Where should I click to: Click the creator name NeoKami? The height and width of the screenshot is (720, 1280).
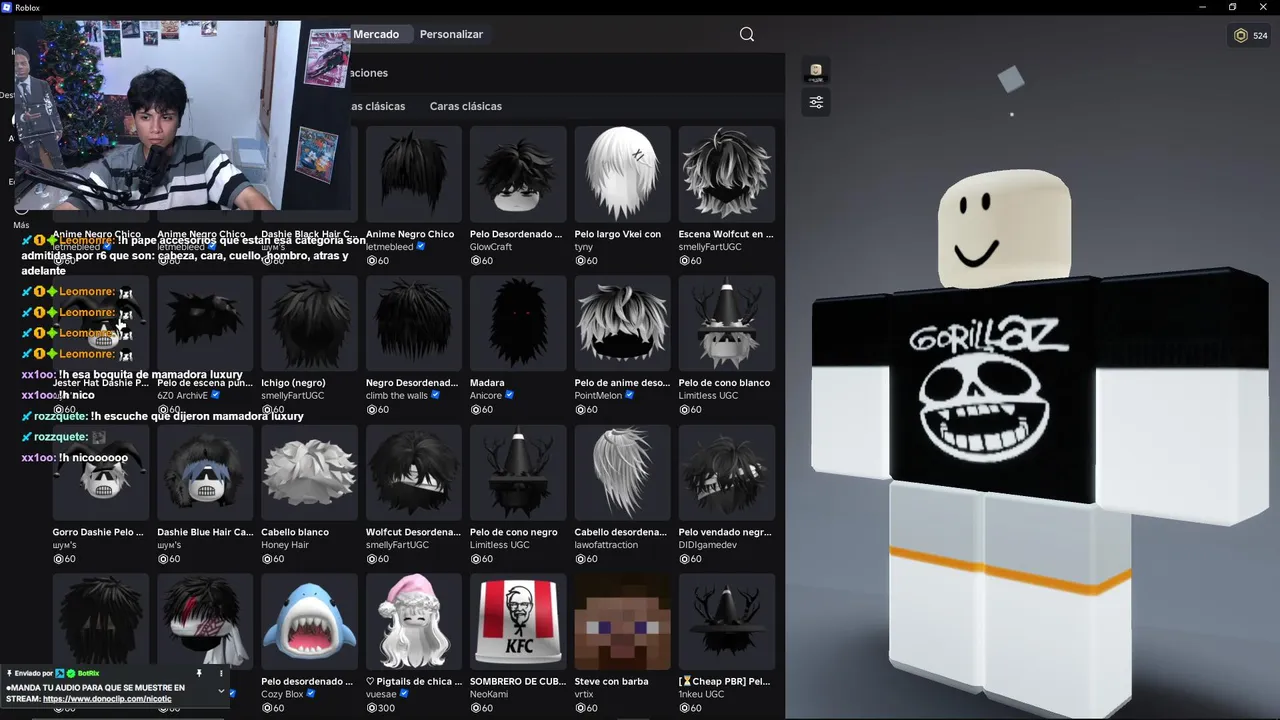click(489, 694)
